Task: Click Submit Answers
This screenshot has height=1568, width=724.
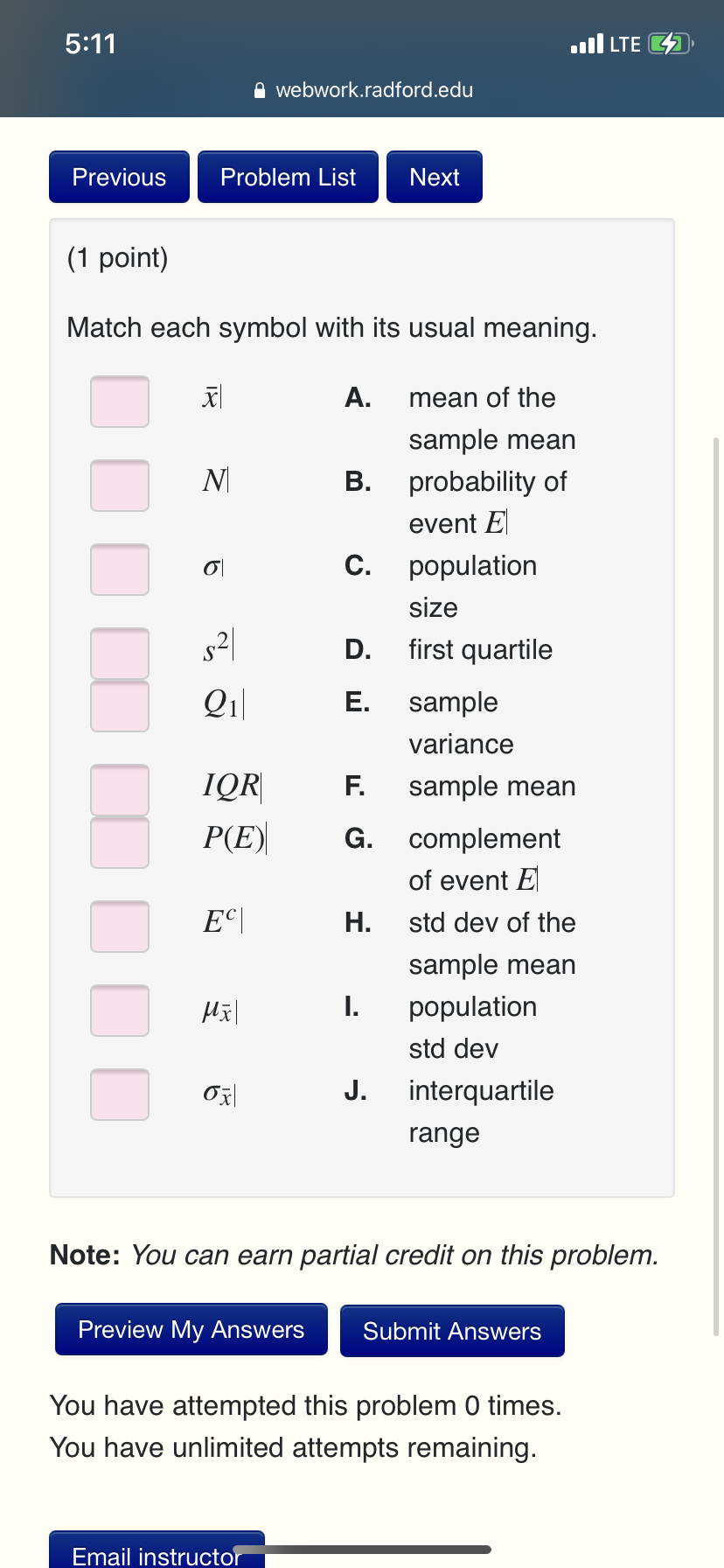Action: coord(452,1331)
